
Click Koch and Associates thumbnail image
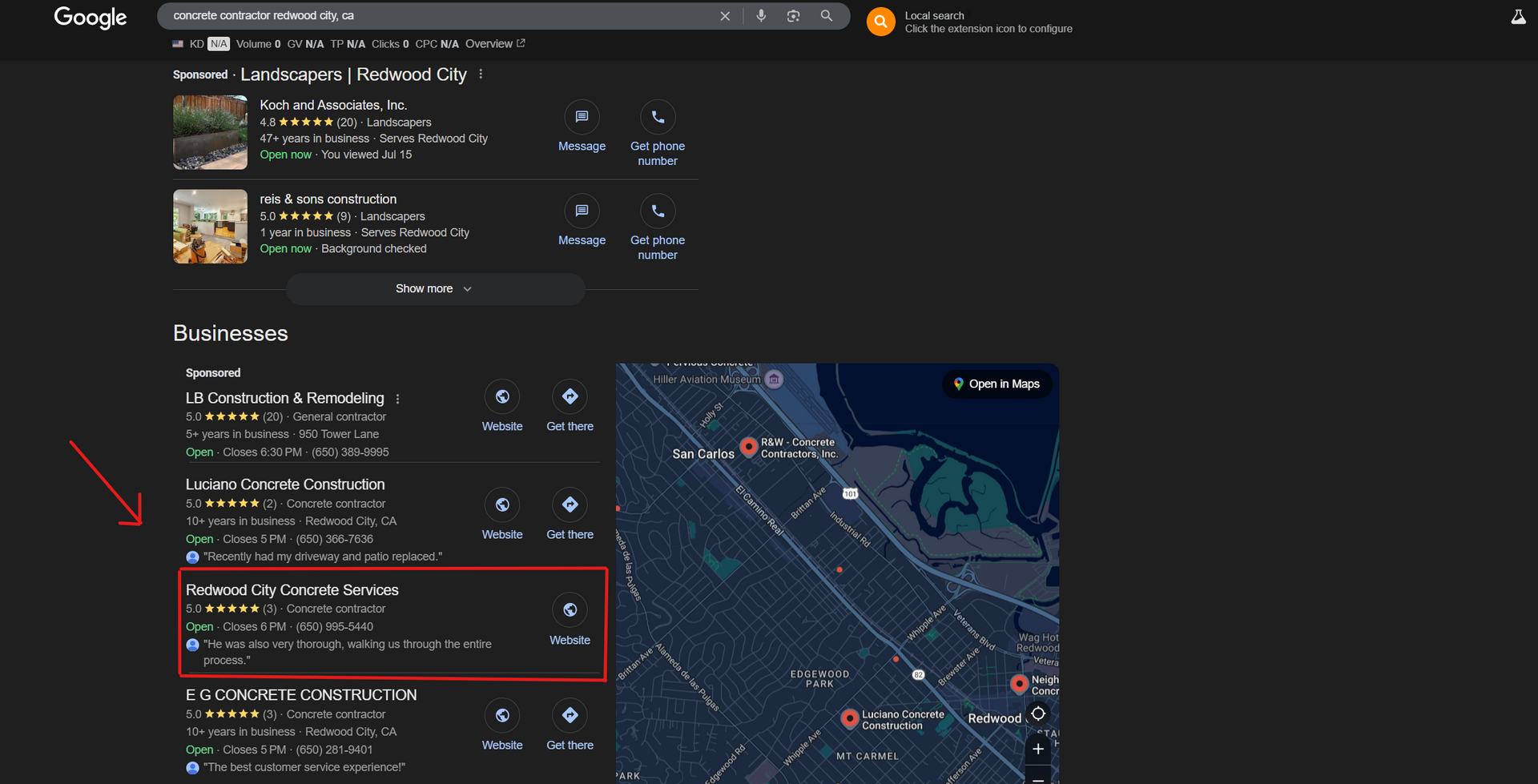tap(210, 132)
